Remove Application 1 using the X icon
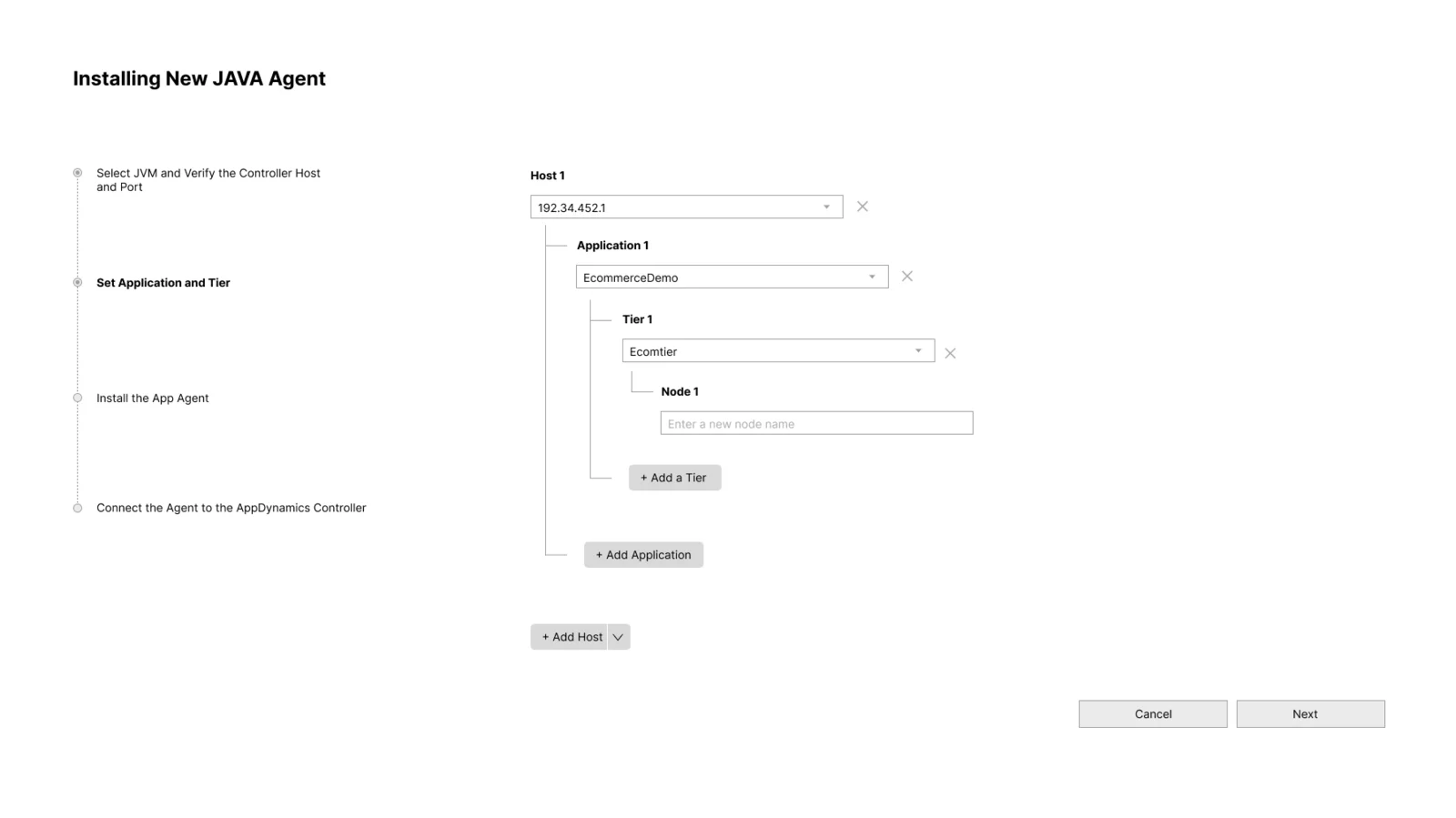Image resolution: width=1456 pixels, height=818 pixels. point(906,277)
